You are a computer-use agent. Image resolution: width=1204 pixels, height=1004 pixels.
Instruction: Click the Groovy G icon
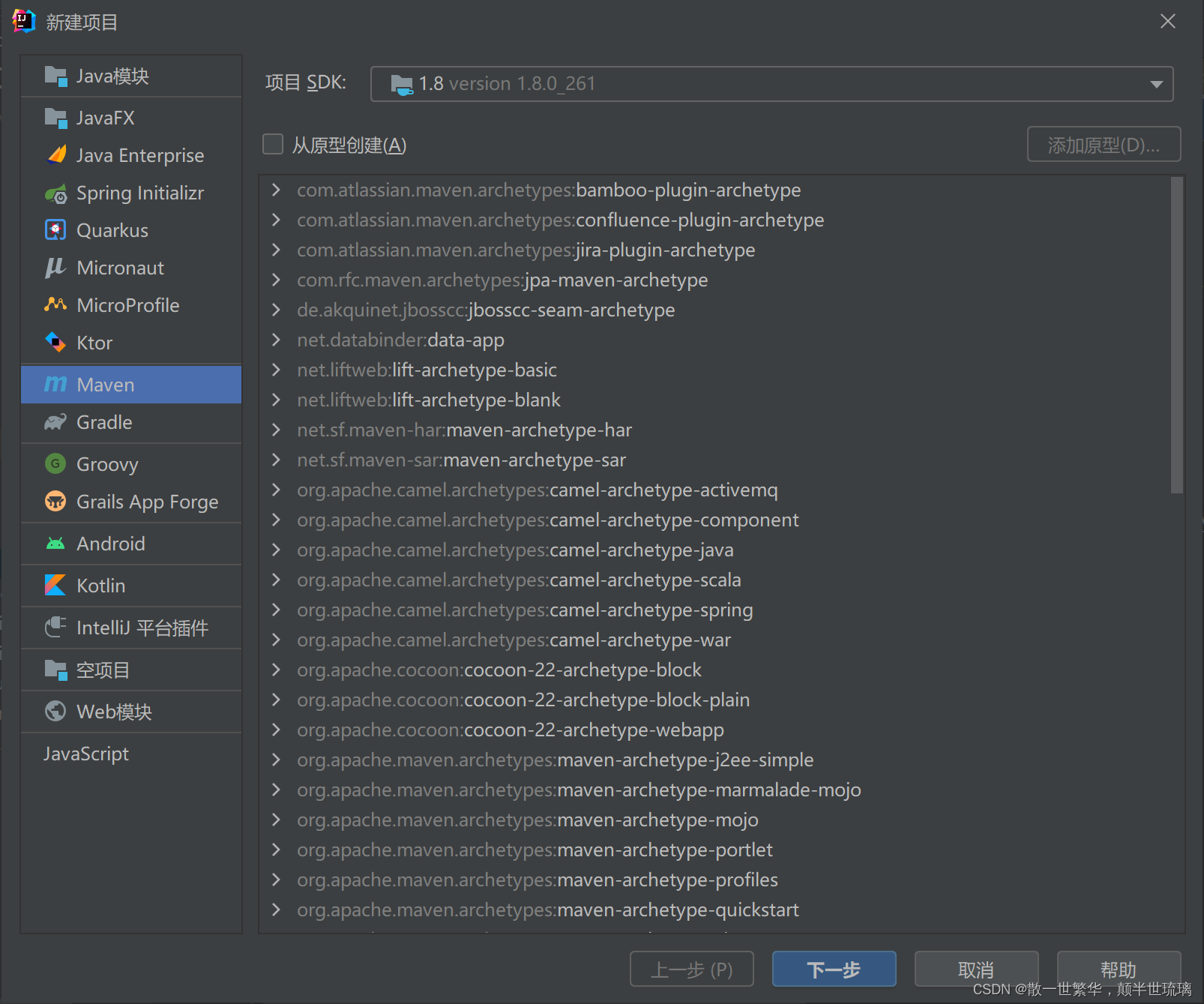pos(55,464)
